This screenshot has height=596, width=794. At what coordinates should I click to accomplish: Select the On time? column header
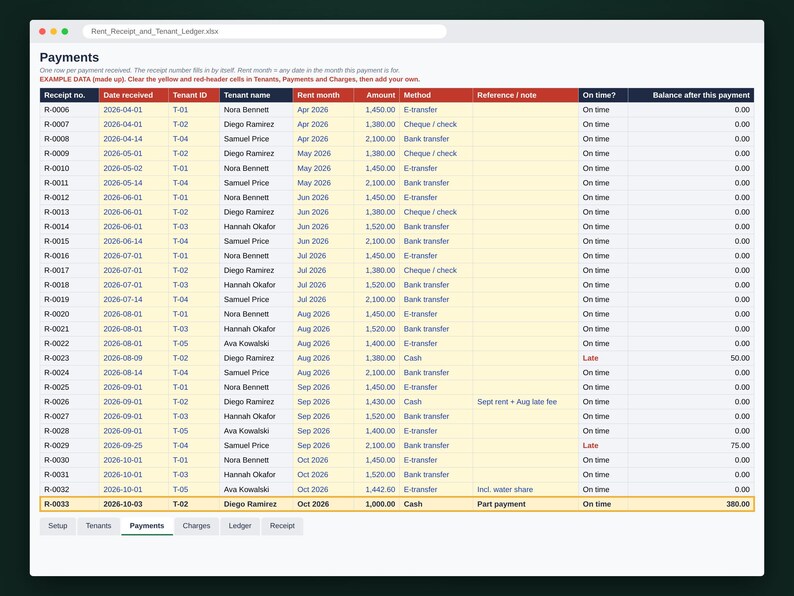pos(603,95)
